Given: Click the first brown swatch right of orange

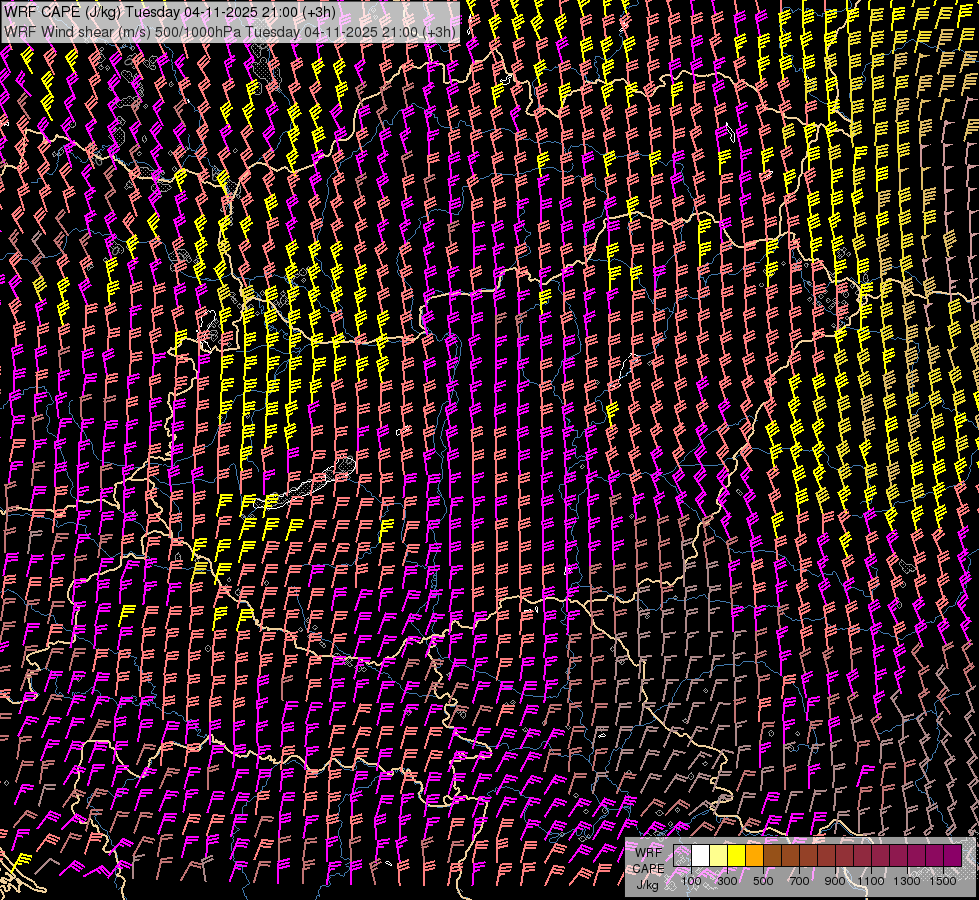Looking at the screenshot, I should 772,855.
